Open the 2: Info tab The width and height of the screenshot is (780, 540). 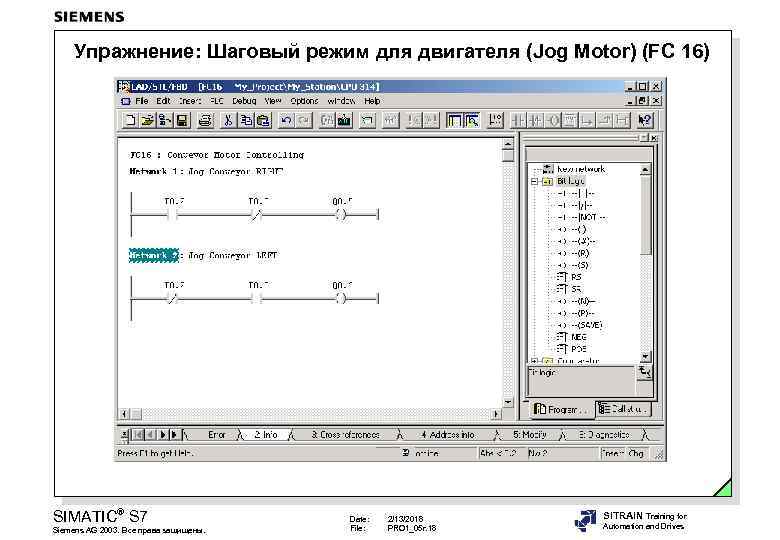pyautogui.click(x=265, y=435)
